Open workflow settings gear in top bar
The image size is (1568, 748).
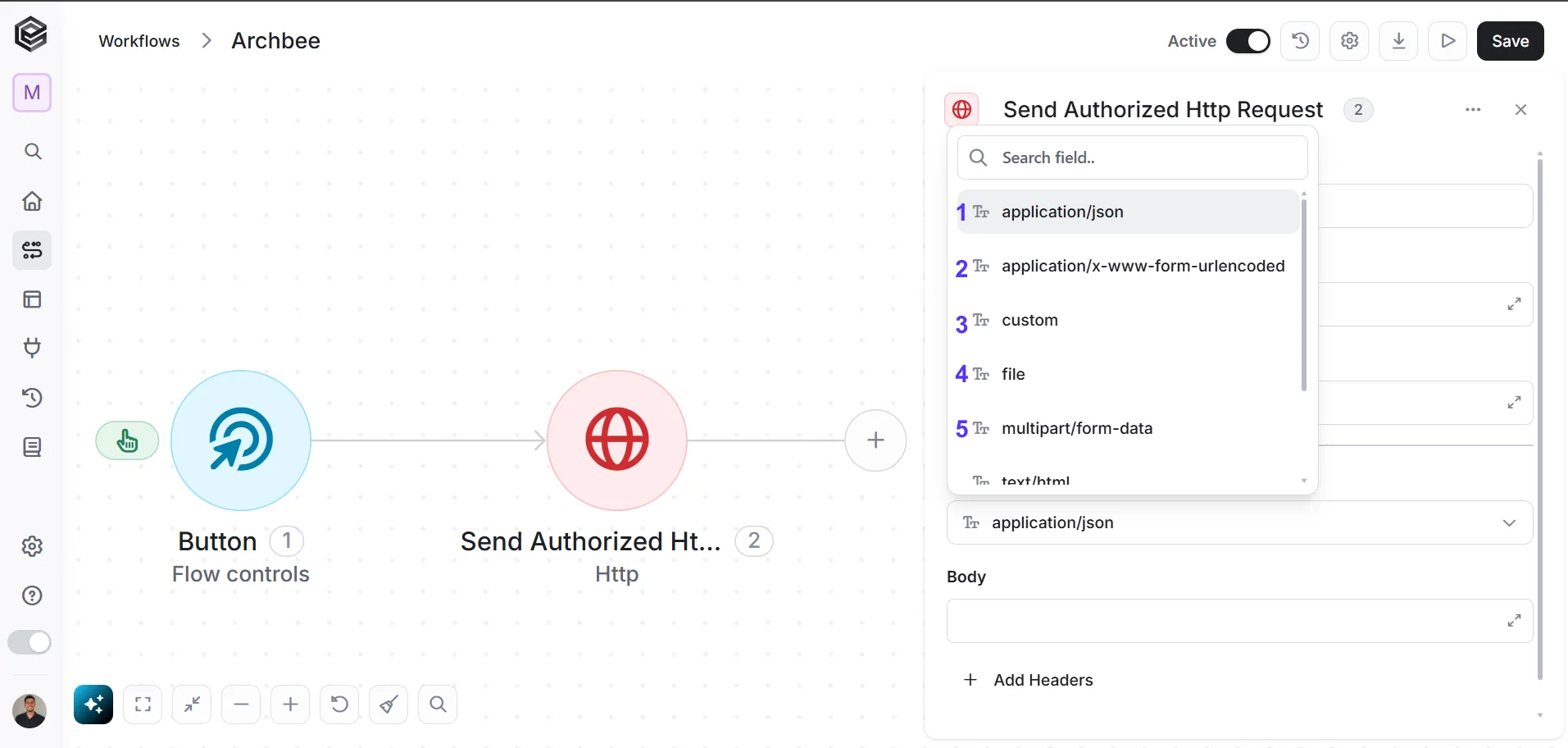1349,41
